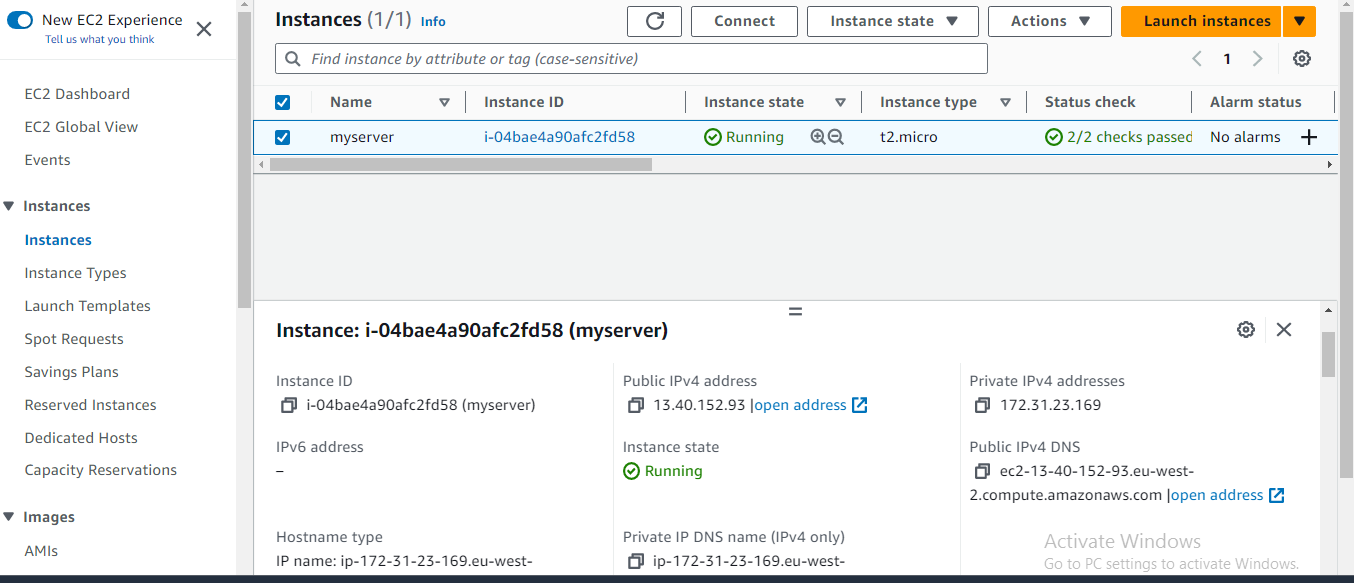Click the Status check column header
The width and height of the screenshot is (1354, 583).
1090,102
